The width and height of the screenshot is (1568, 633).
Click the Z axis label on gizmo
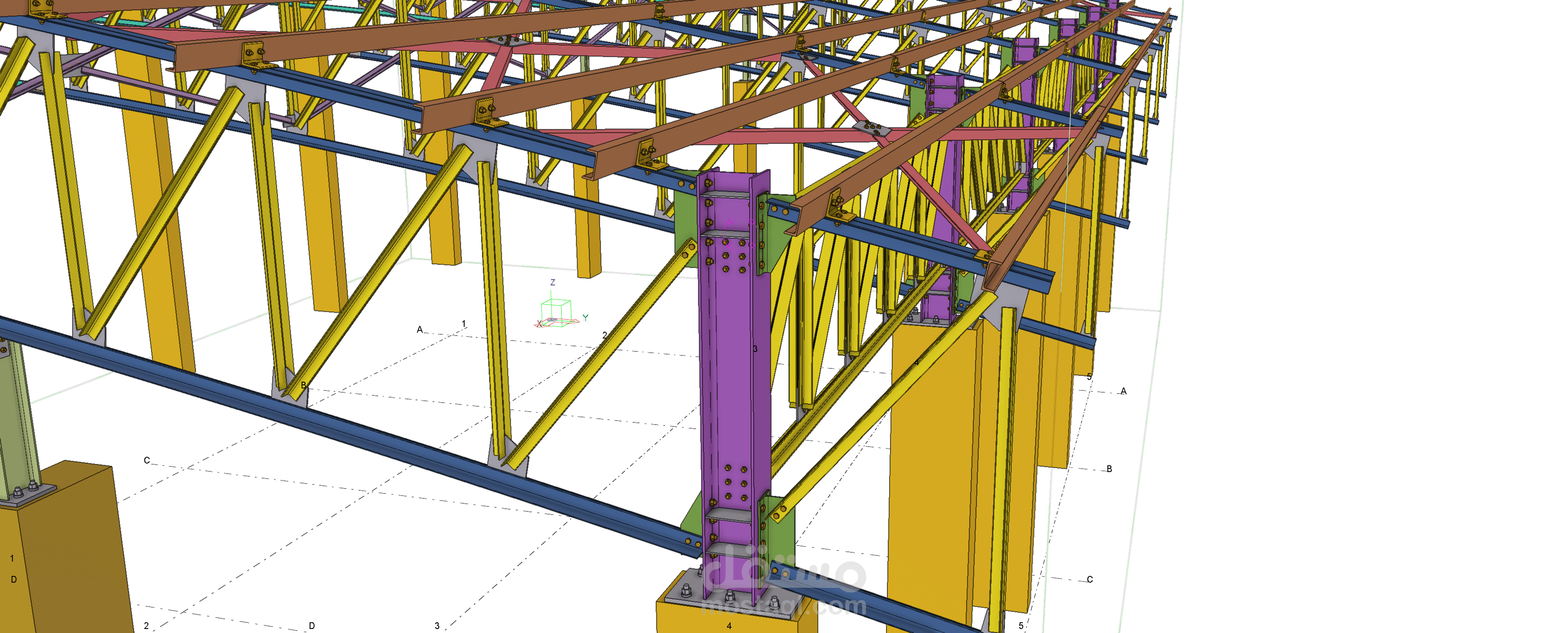coord(553,282)
